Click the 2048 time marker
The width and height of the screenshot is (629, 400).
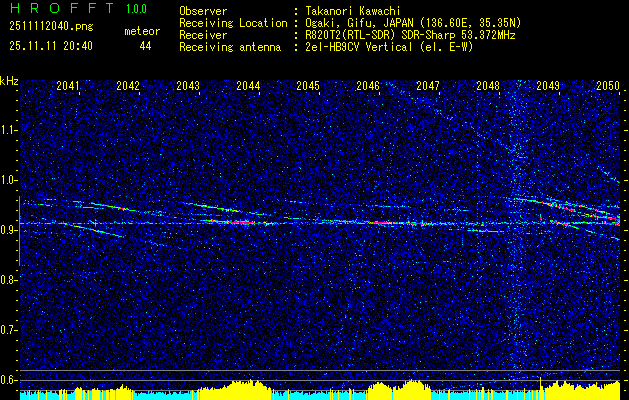click(488, 86)
